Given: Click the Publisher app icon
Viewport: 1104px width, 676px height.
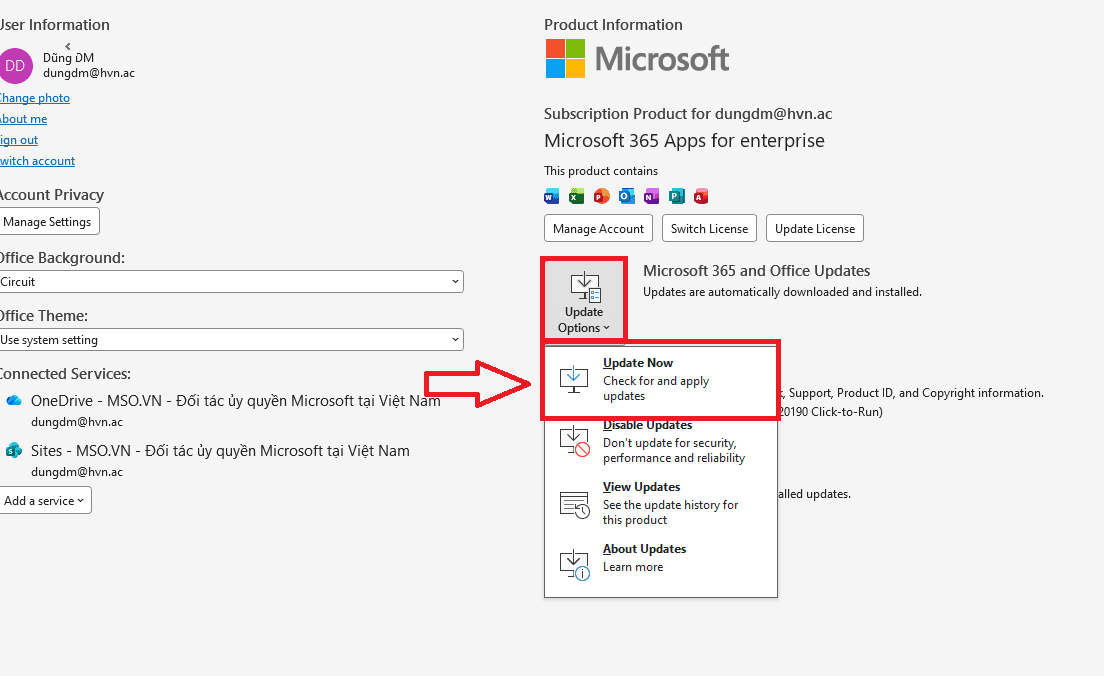Looking at the screenshot, I should [677, 196].
